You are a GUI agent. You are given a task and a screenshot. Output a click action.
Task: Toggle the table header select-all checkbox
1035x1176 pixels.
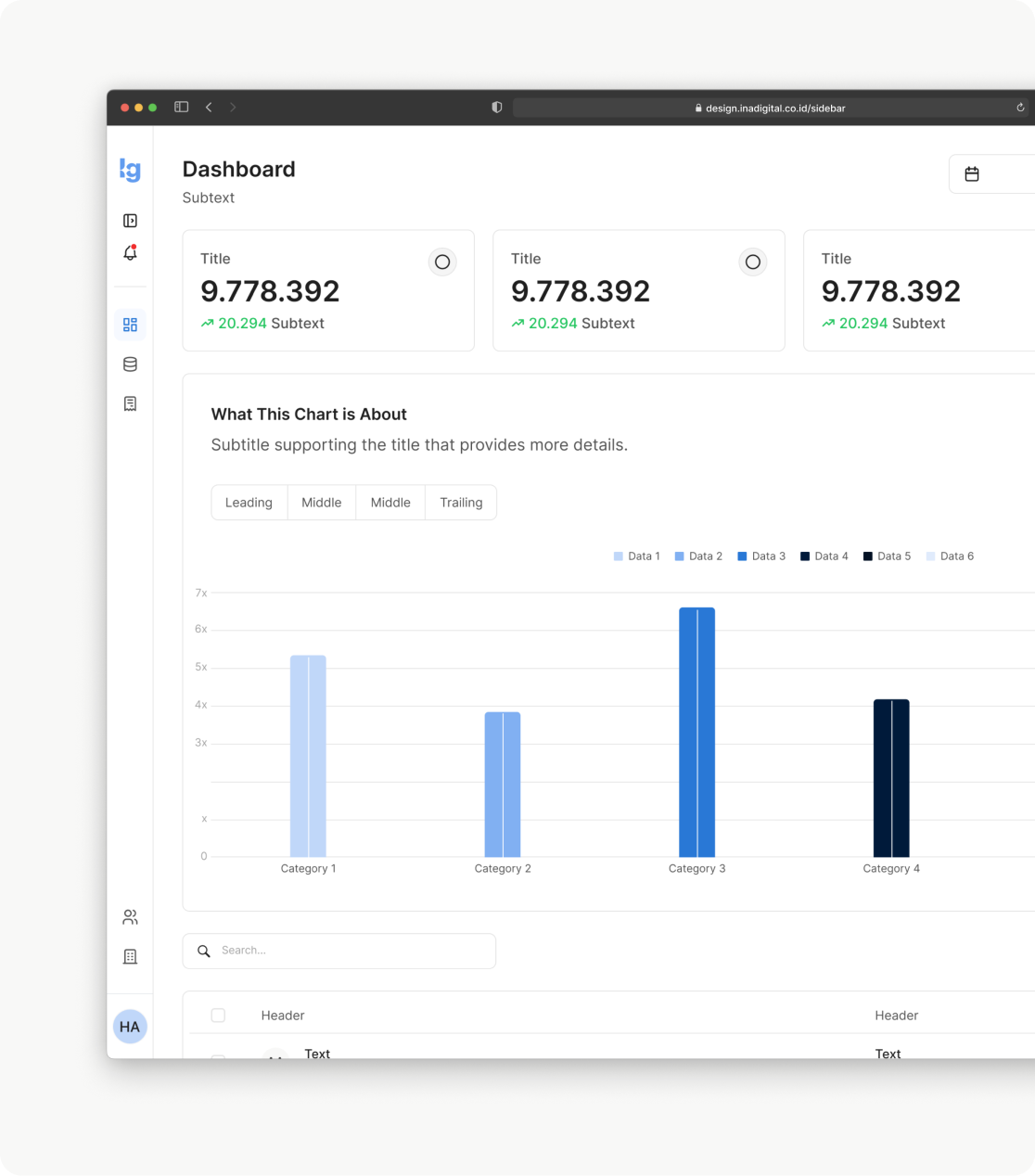[218, 1016]
